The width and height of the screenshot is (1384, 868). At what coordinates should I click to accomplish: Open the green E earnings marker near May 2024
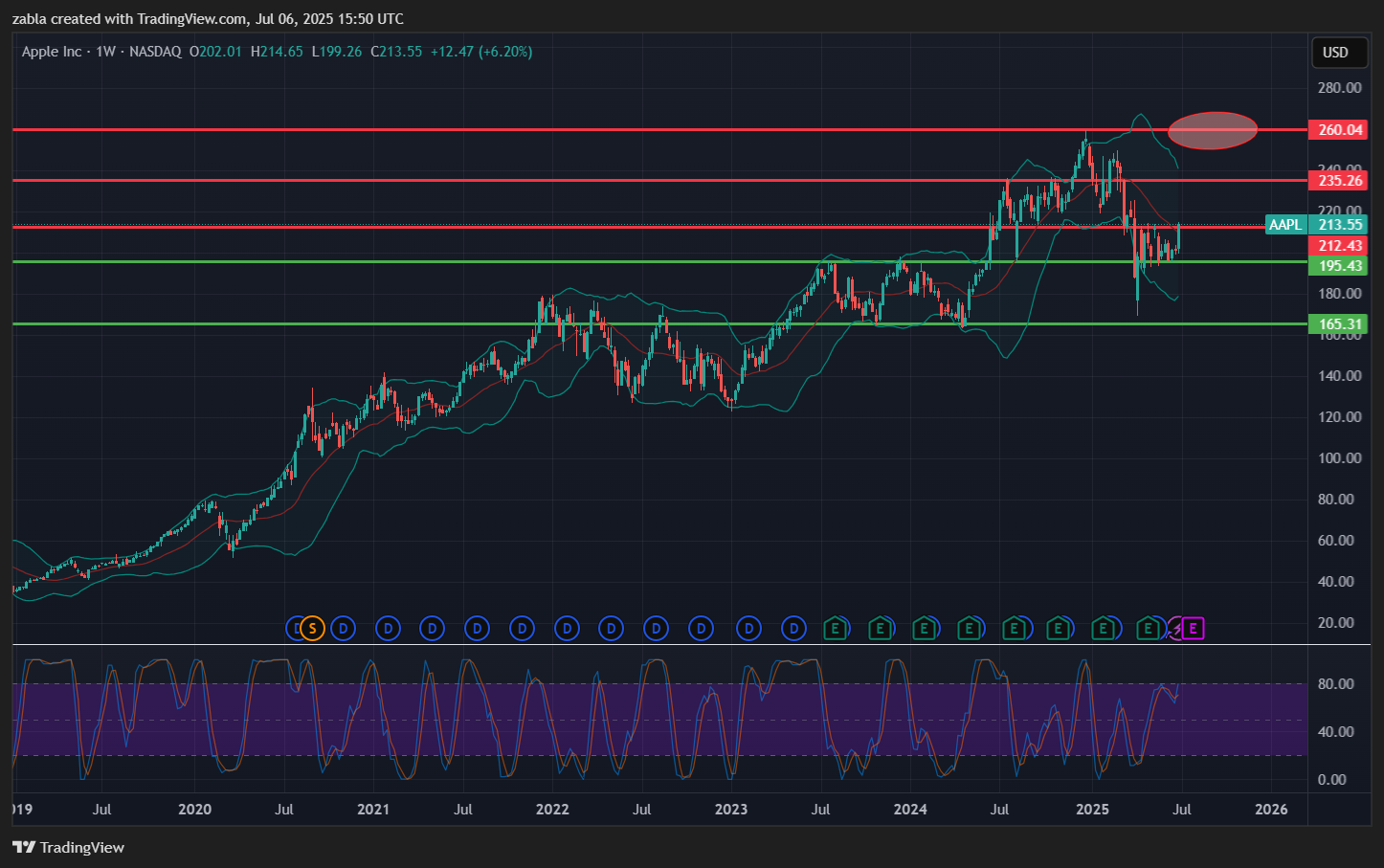pos(969,629)
